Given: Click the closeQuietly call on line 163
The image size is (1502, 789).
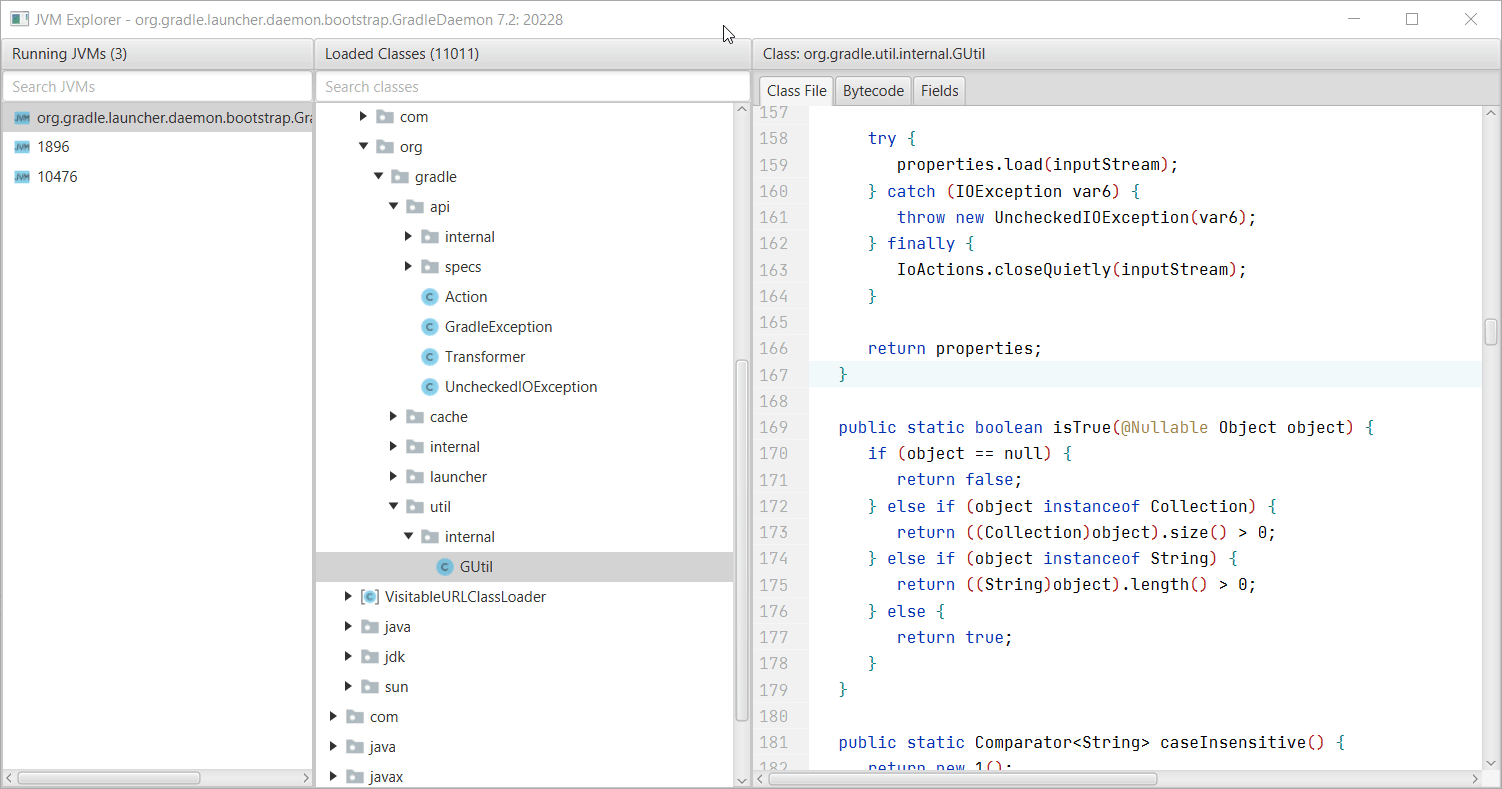Looking at the screenshot, I should (x=1052, y=269).
